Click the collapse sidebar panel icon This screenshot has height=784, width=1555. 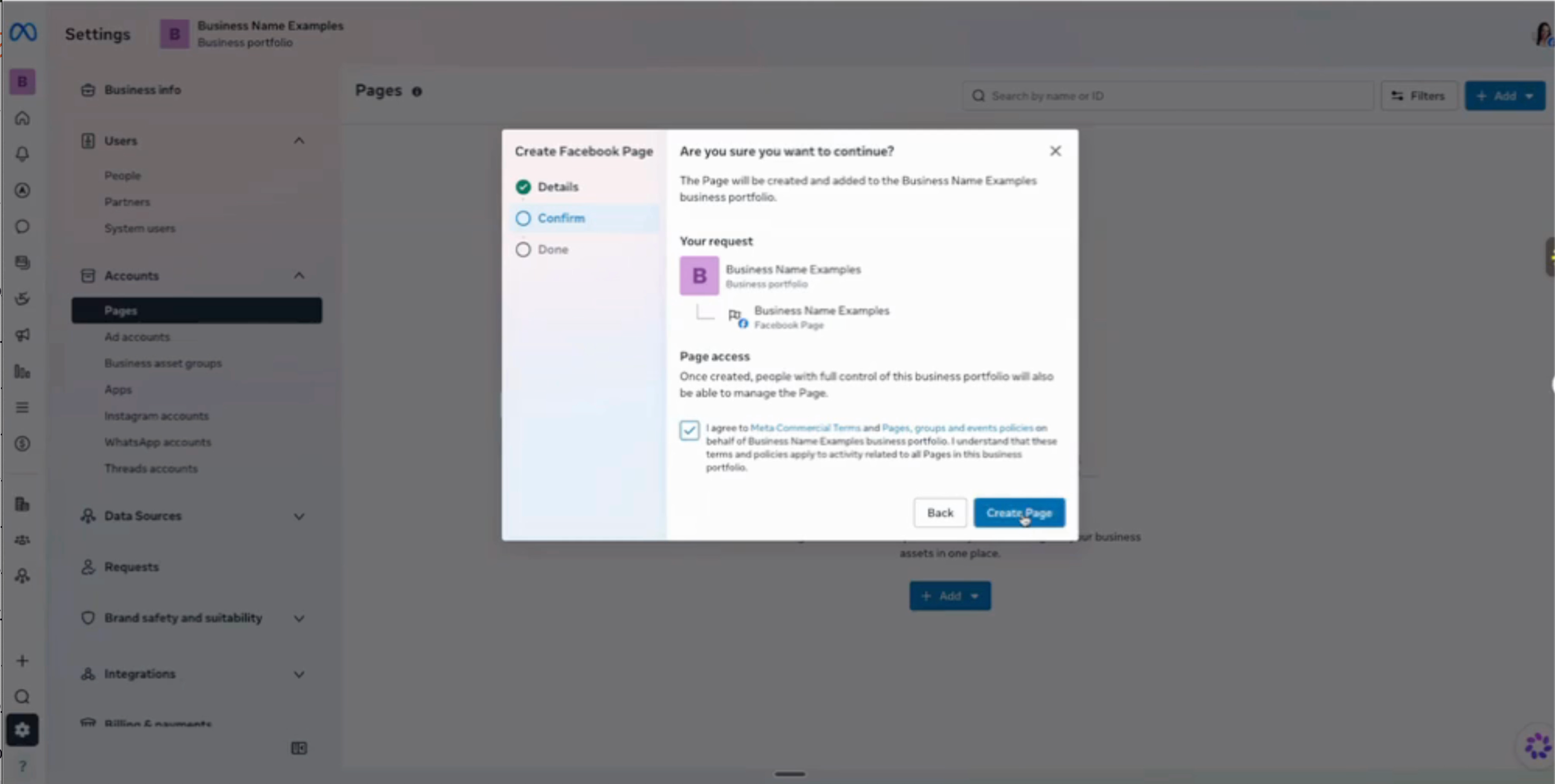[299, 748]
